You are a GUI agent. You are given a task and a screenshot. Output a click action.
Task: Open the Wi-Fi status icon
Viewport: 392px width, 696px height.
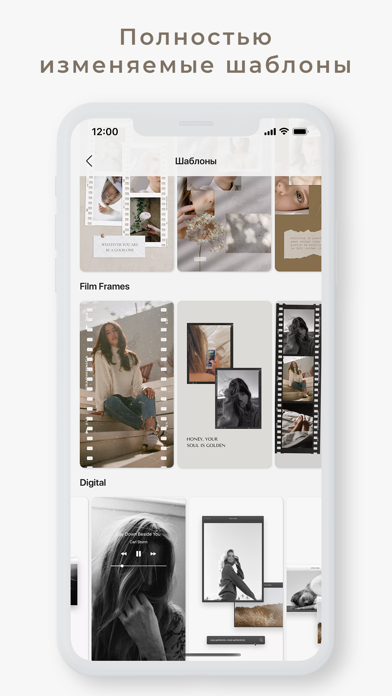click(284, 131)
